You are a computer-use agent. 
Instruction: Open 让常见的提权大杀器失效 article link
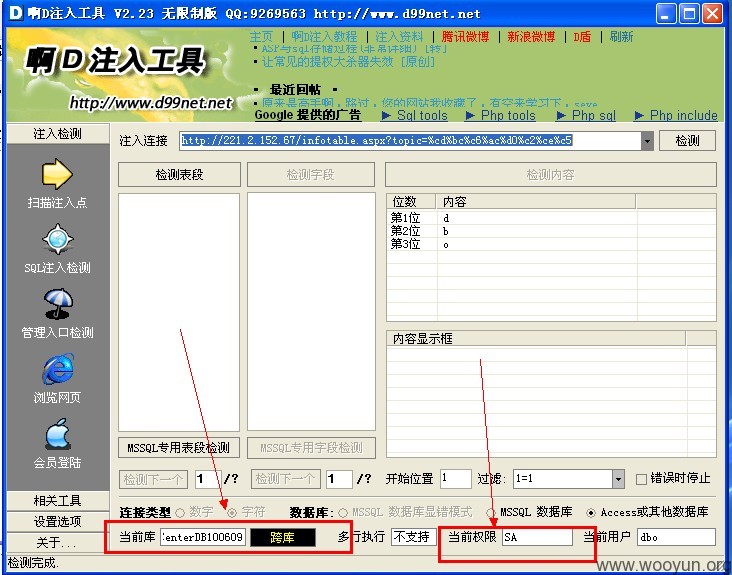[348, 62]
